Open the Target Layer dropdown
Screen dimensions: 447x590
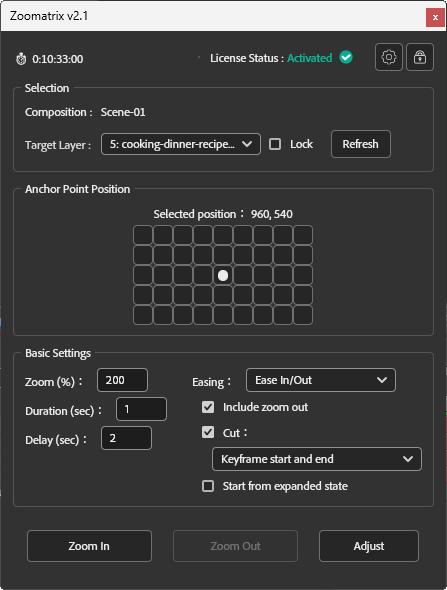(x=181, y=144)
